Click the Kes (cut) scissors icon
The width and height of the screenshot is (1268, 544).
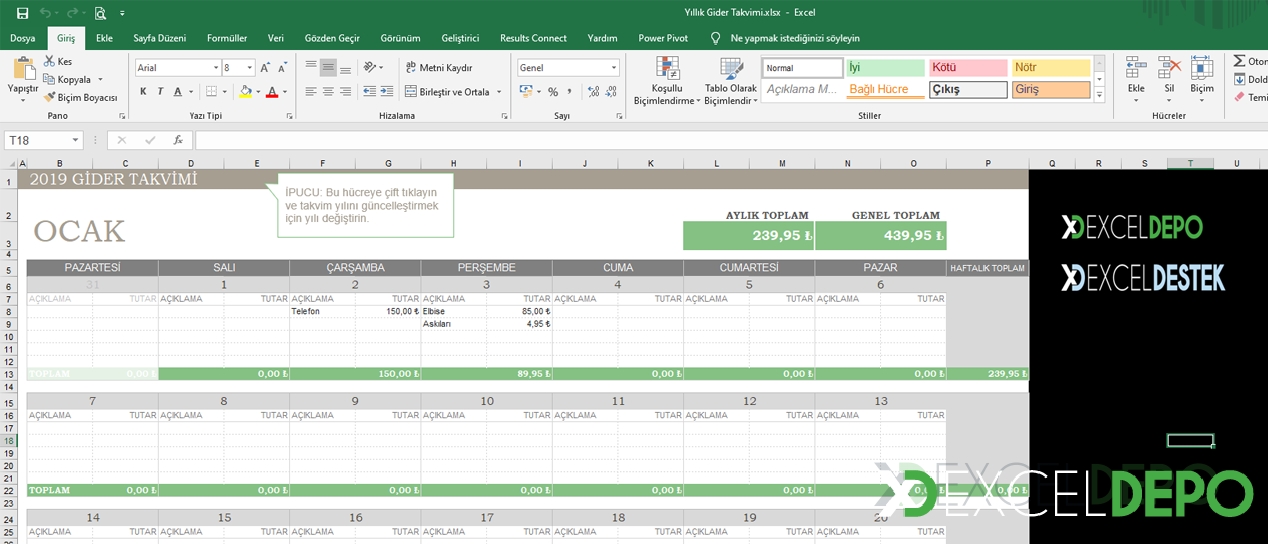[50, 62]
